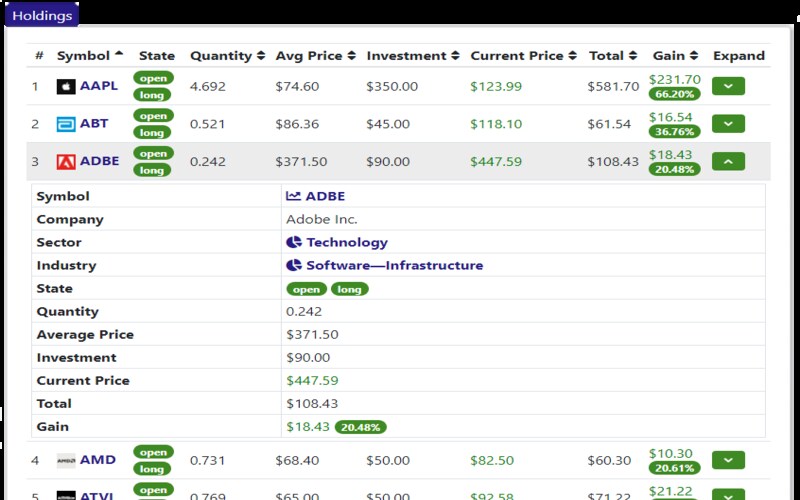The height and width of the screenshot is (500, 800).
Task: Click the Expand column header
Action: coord(739,56)
